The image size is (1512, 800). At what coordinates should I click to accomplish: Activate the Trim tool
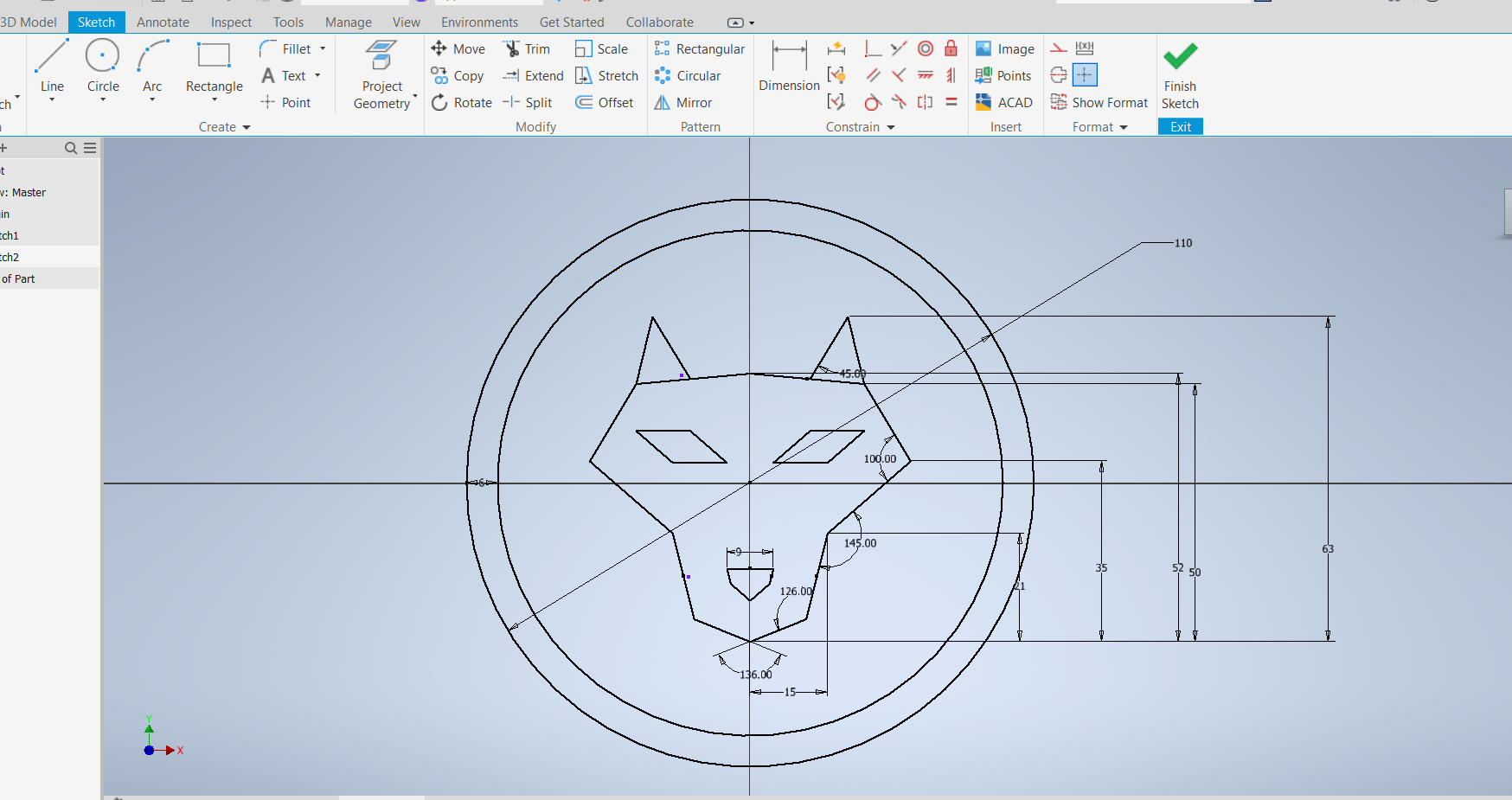(x=526, y=49)
